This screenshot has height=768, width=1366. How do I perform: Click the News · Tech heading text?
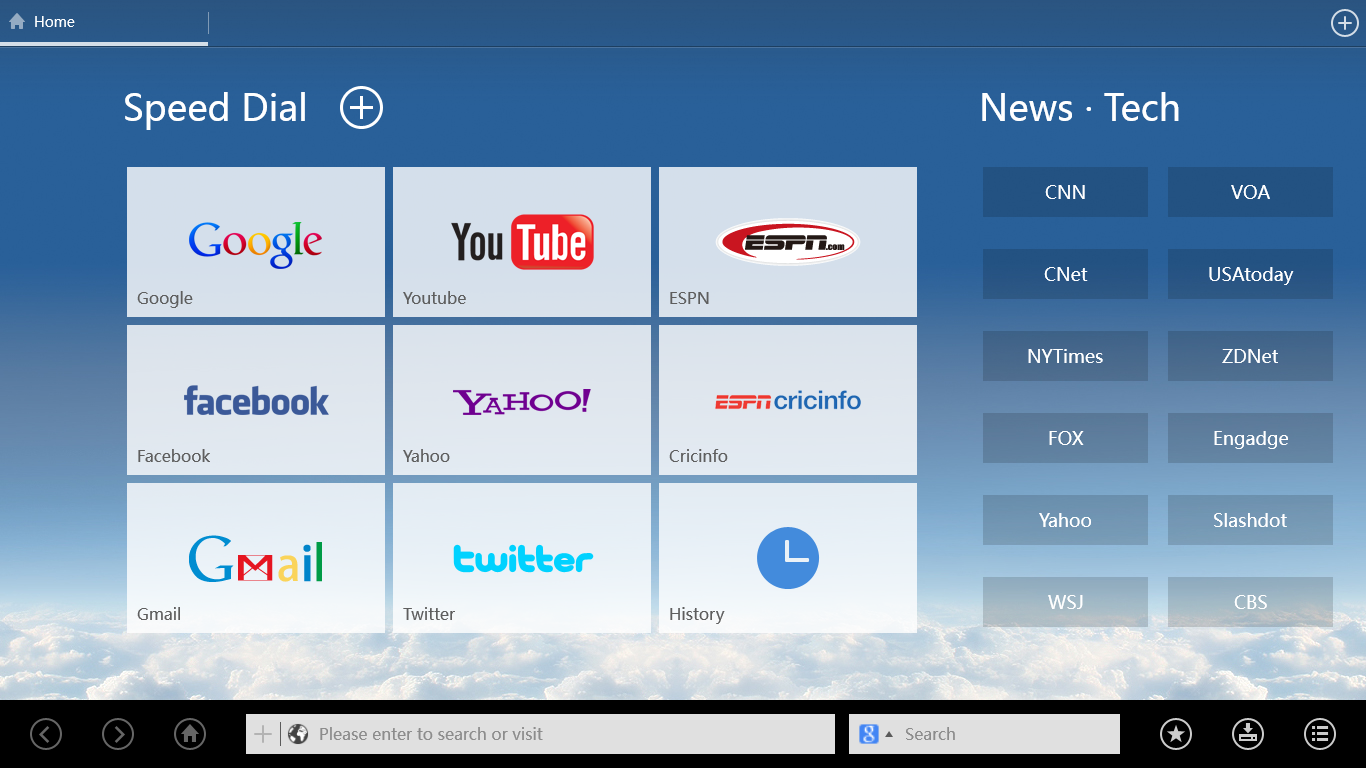click(x=1080, y=108)
